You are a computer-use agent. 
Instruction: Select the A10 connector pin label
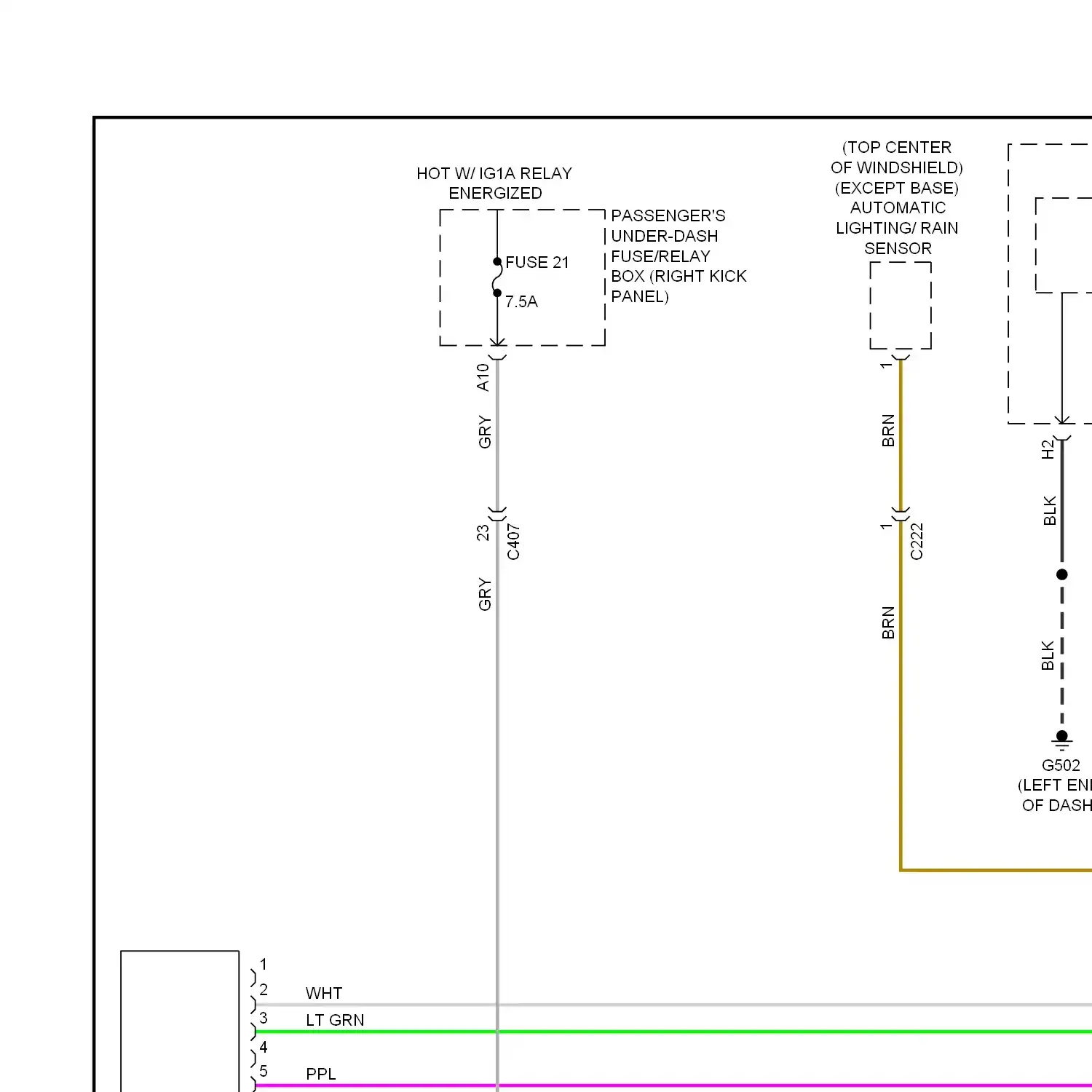click(483, 377)
